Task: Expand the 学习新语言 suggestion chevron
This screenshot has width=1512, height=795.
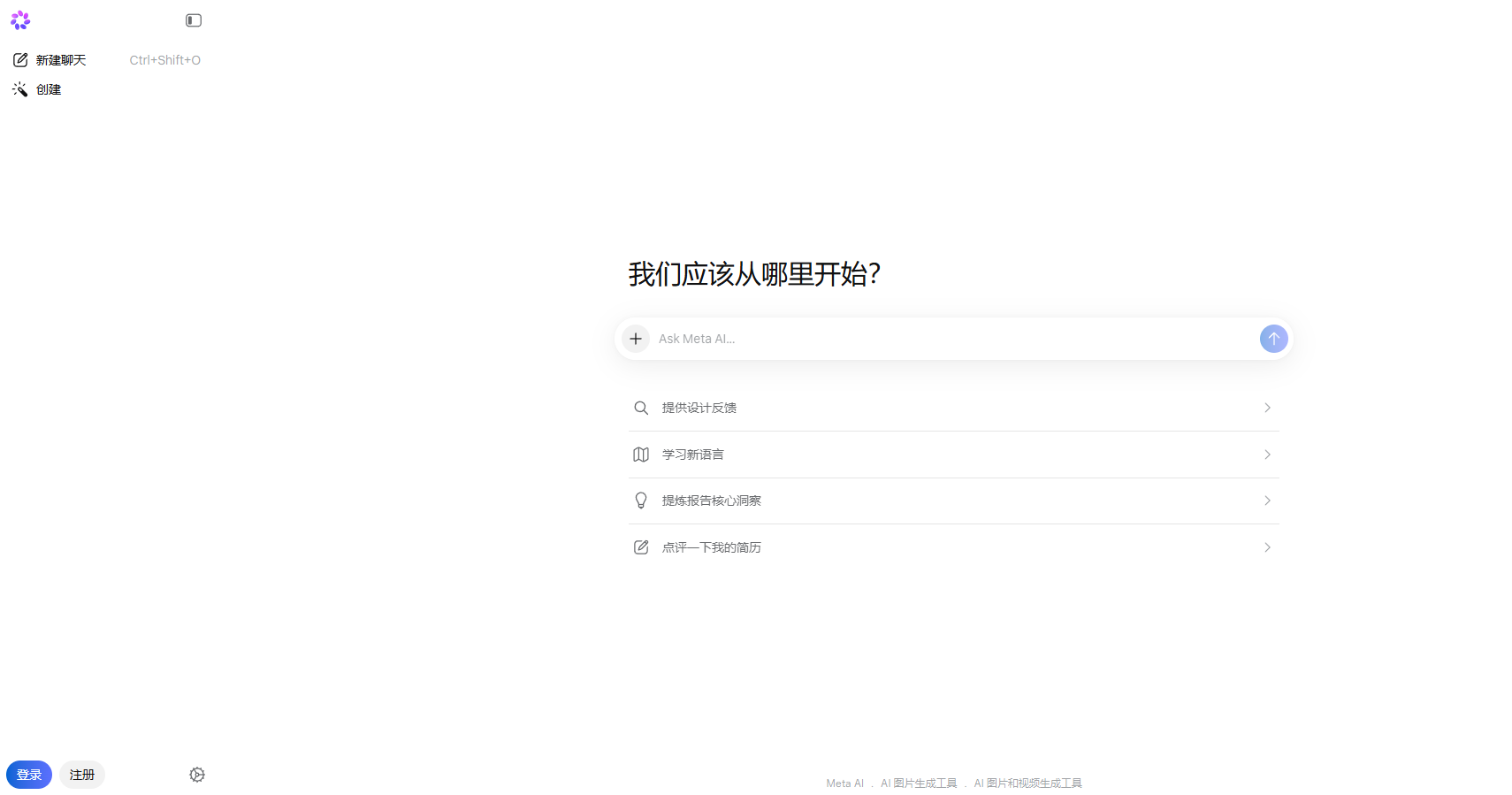Action: pyautogui.click(x=1267, y=455)
